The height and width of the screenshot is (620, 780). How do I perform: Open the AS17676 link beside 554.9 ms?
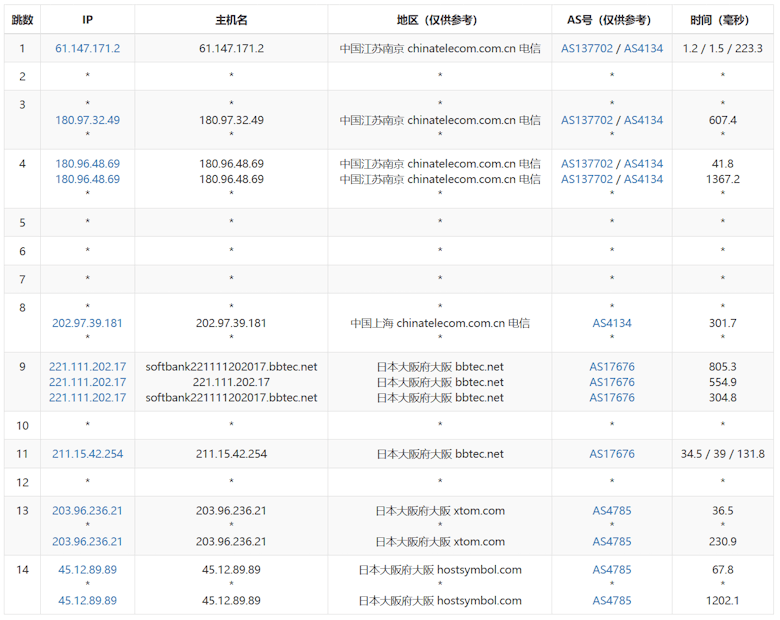coord(612,382)
